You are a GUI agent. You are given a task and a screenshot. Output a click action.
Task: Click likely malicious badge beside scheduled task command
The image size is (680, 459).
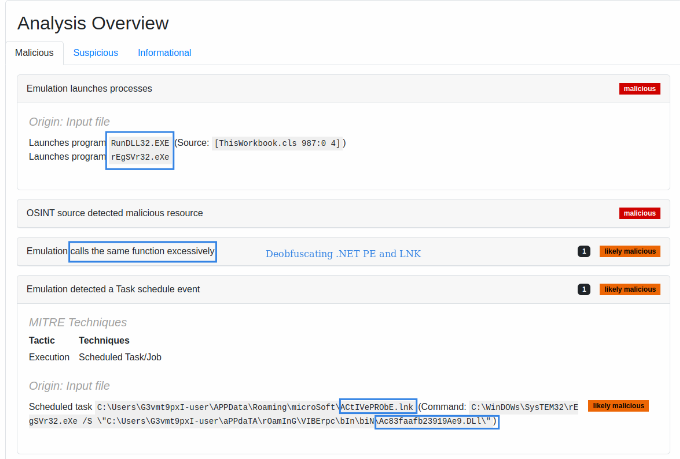(x=619, y=406)
